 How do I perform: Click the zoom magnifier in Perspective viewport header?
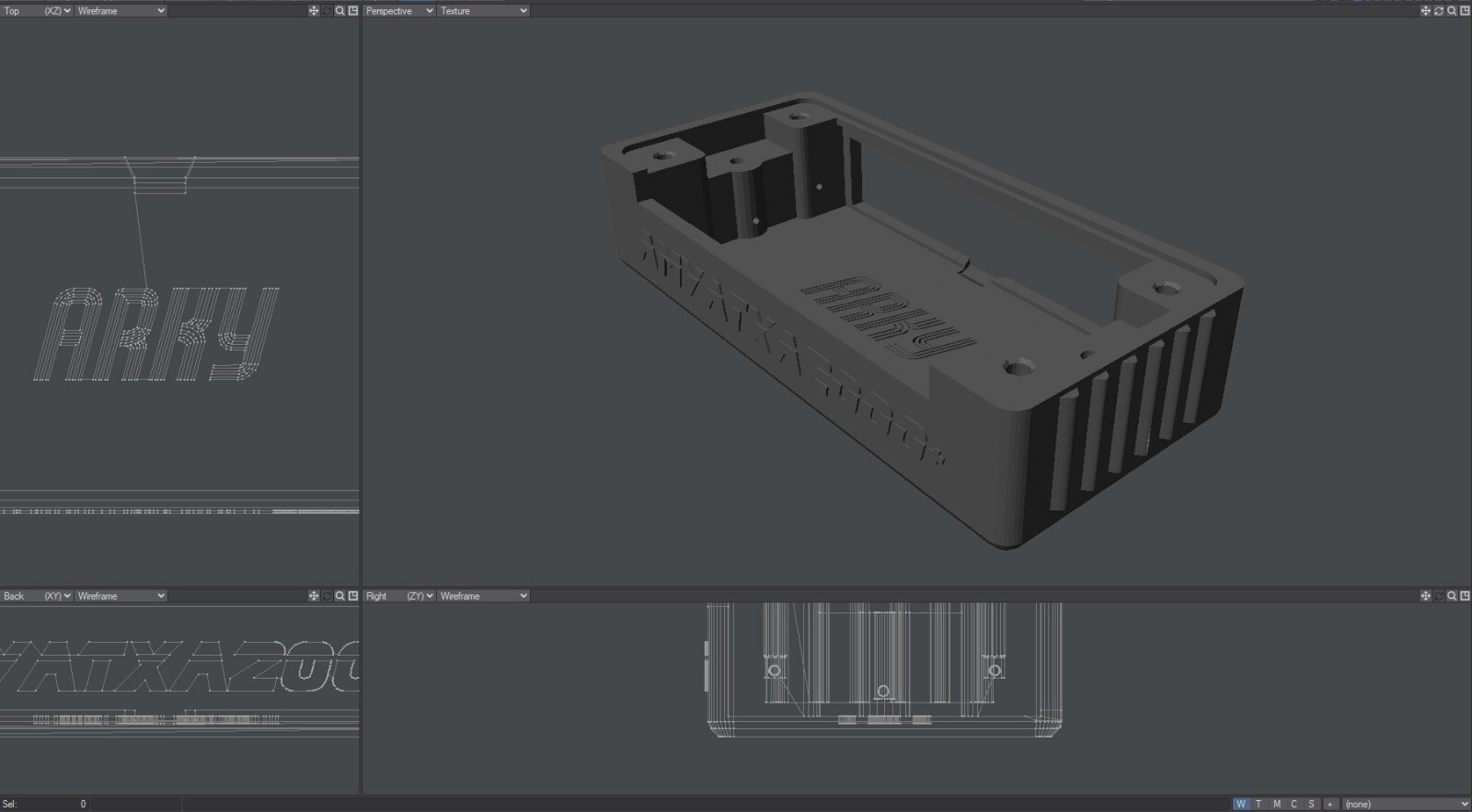pos(1452,11)
